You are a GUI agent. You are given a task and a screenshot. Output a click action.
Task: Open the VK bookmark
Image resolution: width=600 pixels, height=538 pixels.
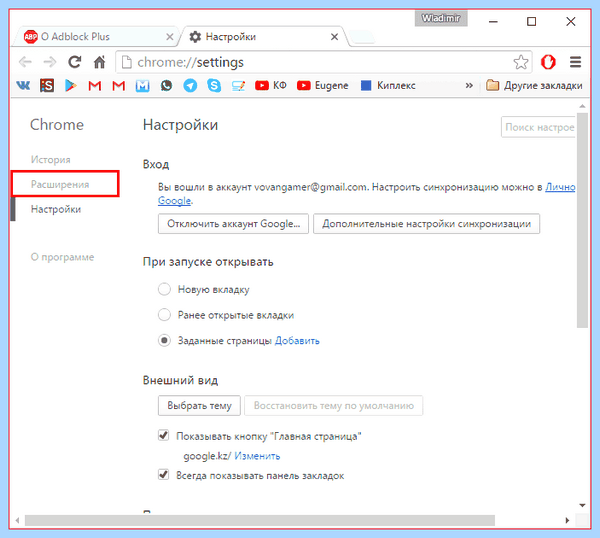(23, 85)
